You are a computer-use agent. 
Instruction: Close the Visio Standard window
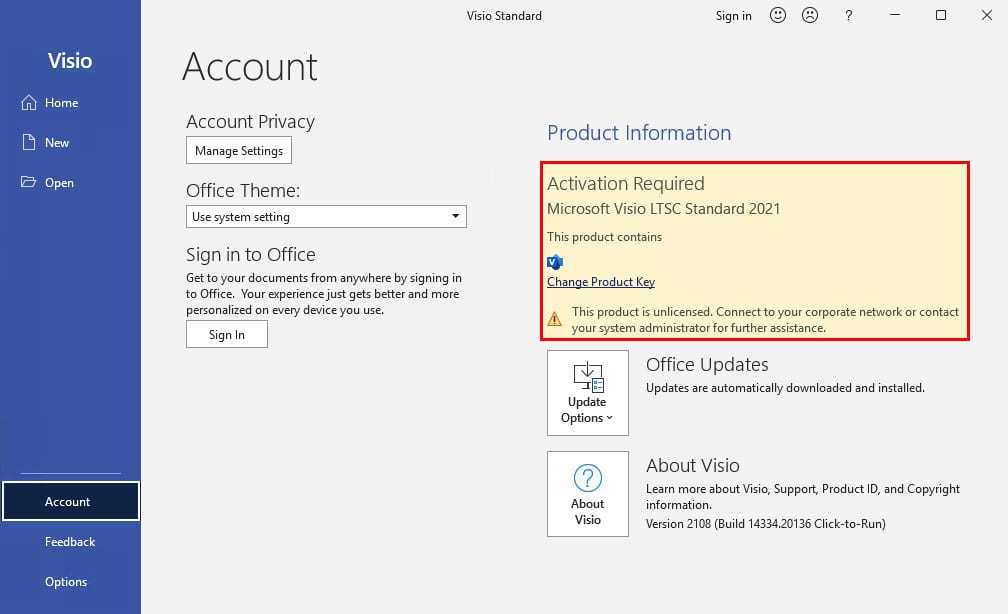[987, 15]
